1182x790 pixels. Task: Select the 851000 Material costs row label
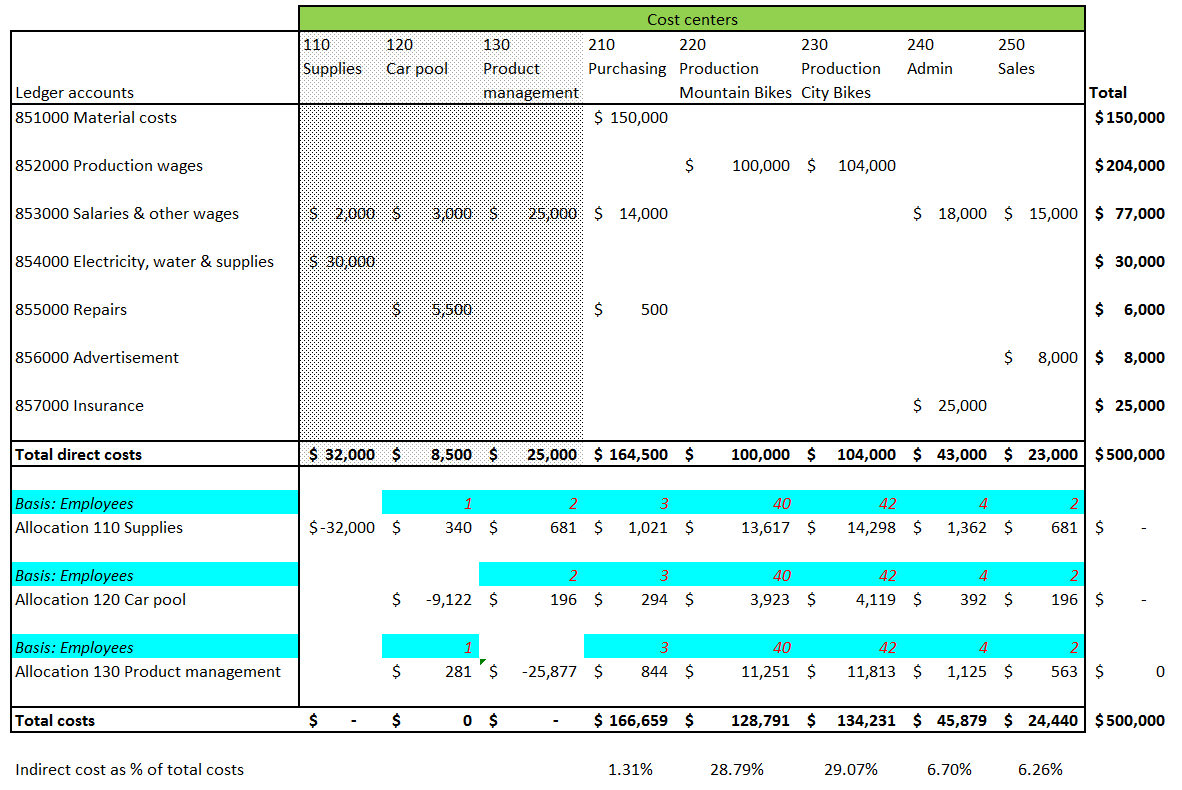click(x=96, y=118)
